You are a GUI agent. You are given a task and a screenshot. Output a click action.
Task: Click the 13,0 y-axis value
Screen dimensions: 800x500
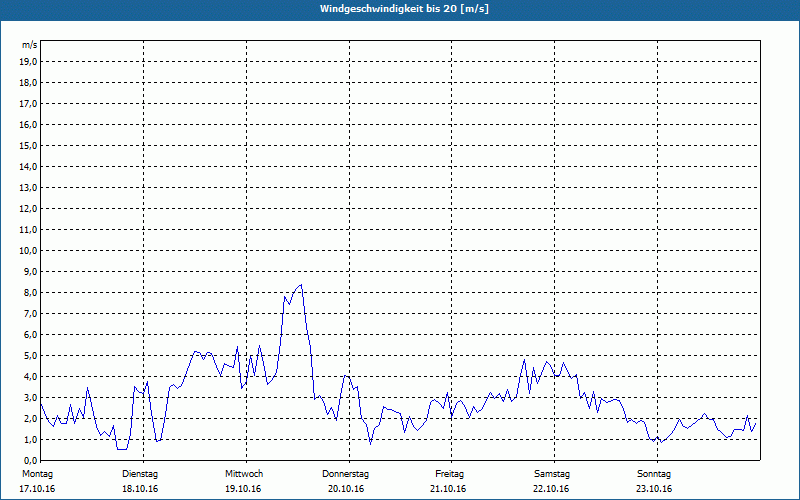(28, 188)
